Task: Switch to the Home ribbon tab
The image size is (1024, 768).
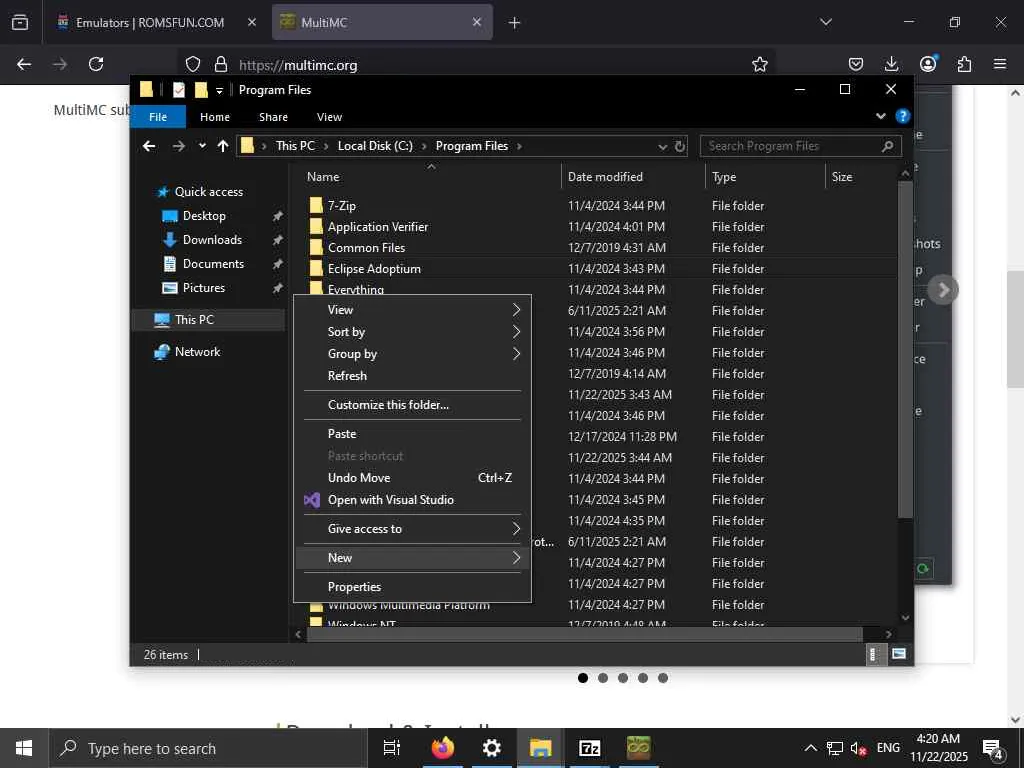Action: [215, 117]
